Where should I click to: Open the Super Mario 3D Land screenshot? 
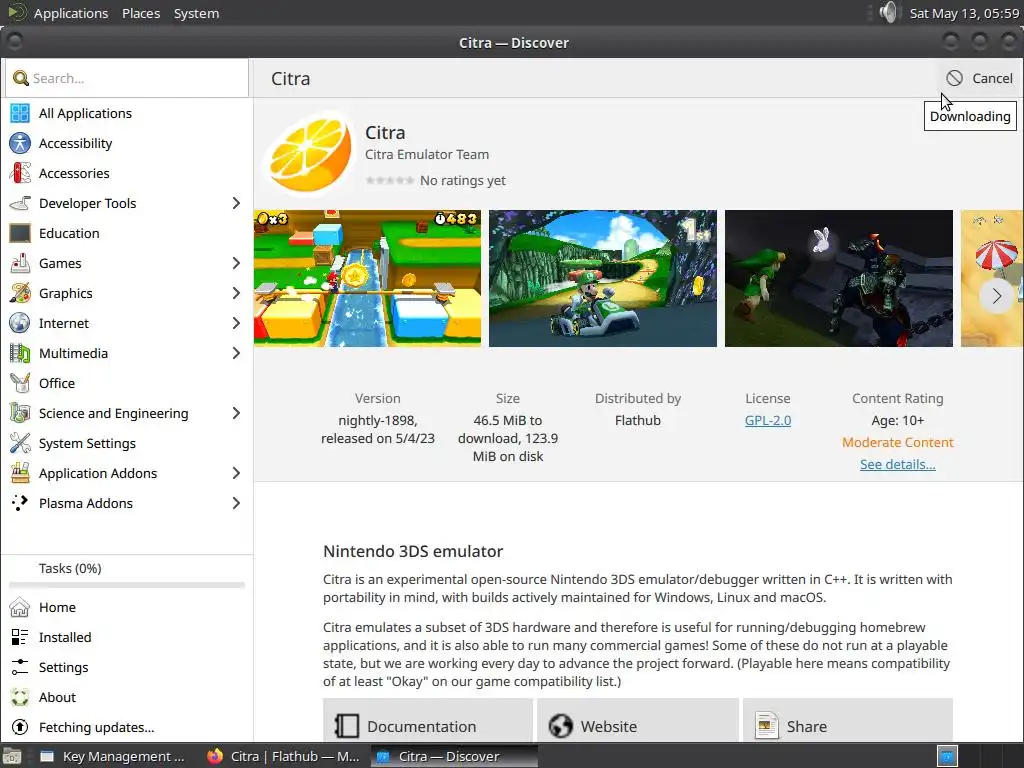coord(367,278)
